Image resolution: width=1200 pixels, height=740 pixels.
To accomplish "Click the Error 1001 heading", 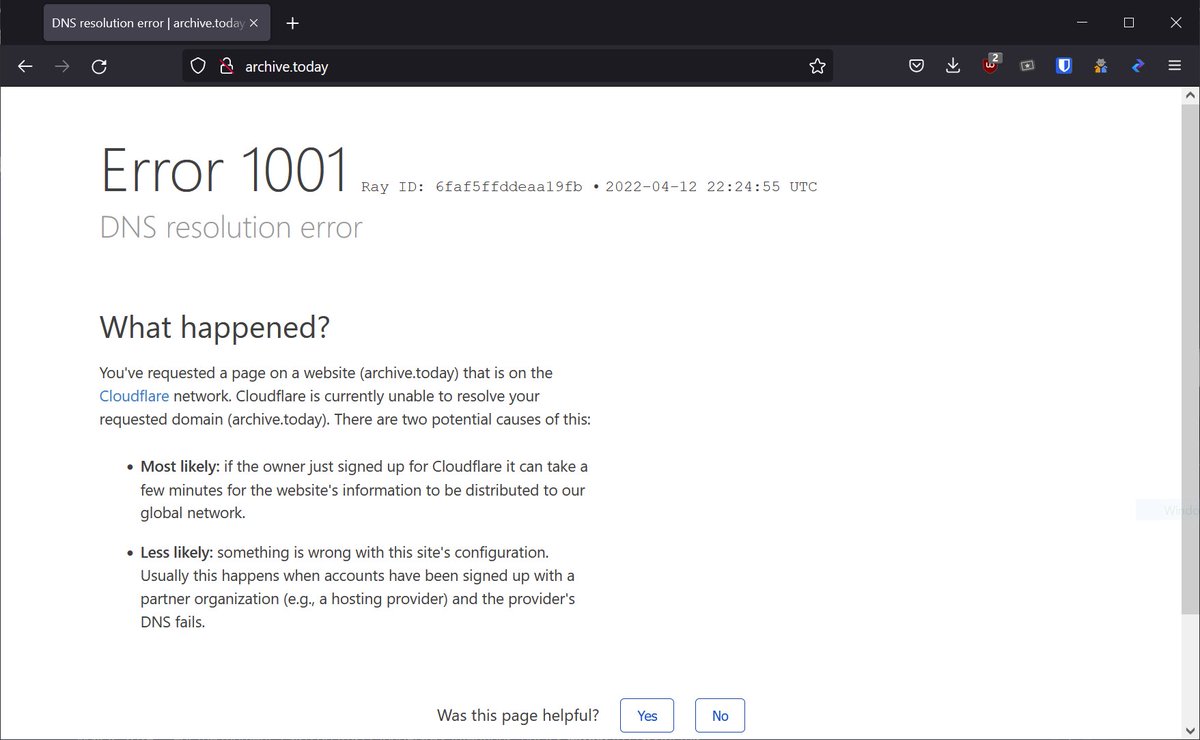I will coord(225,170).
